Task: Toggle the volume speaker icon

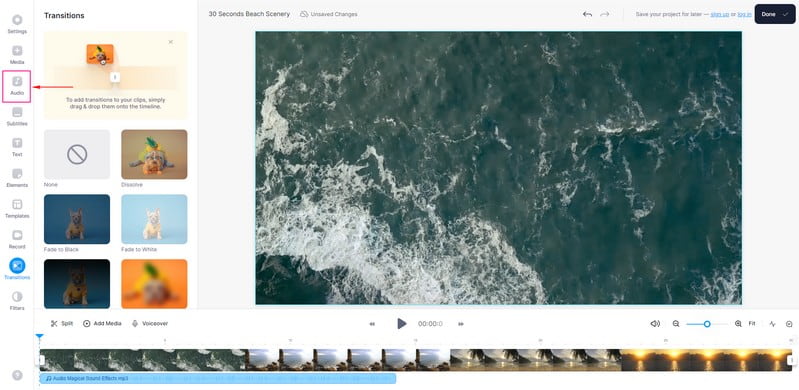Action: [x=655, y=324]
